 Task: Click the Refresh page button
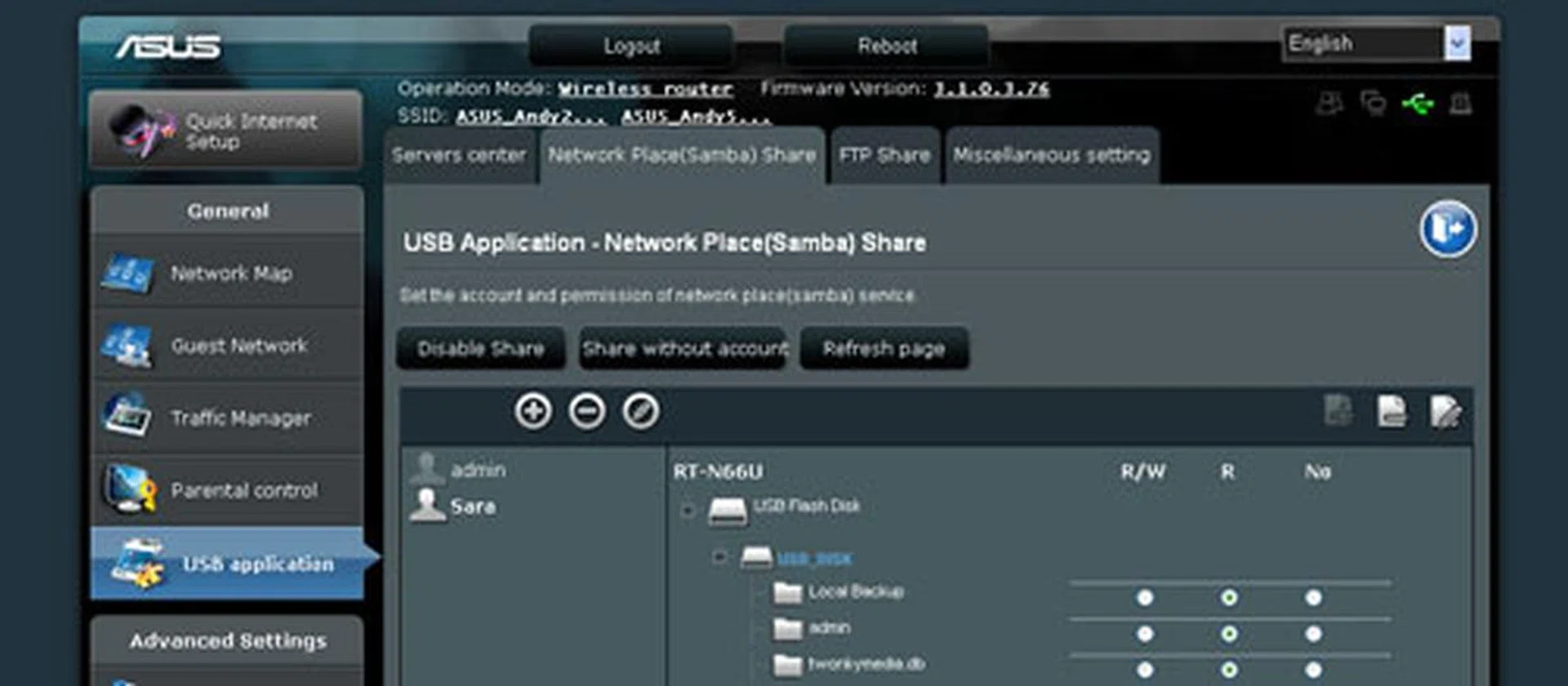pos(884,349)
